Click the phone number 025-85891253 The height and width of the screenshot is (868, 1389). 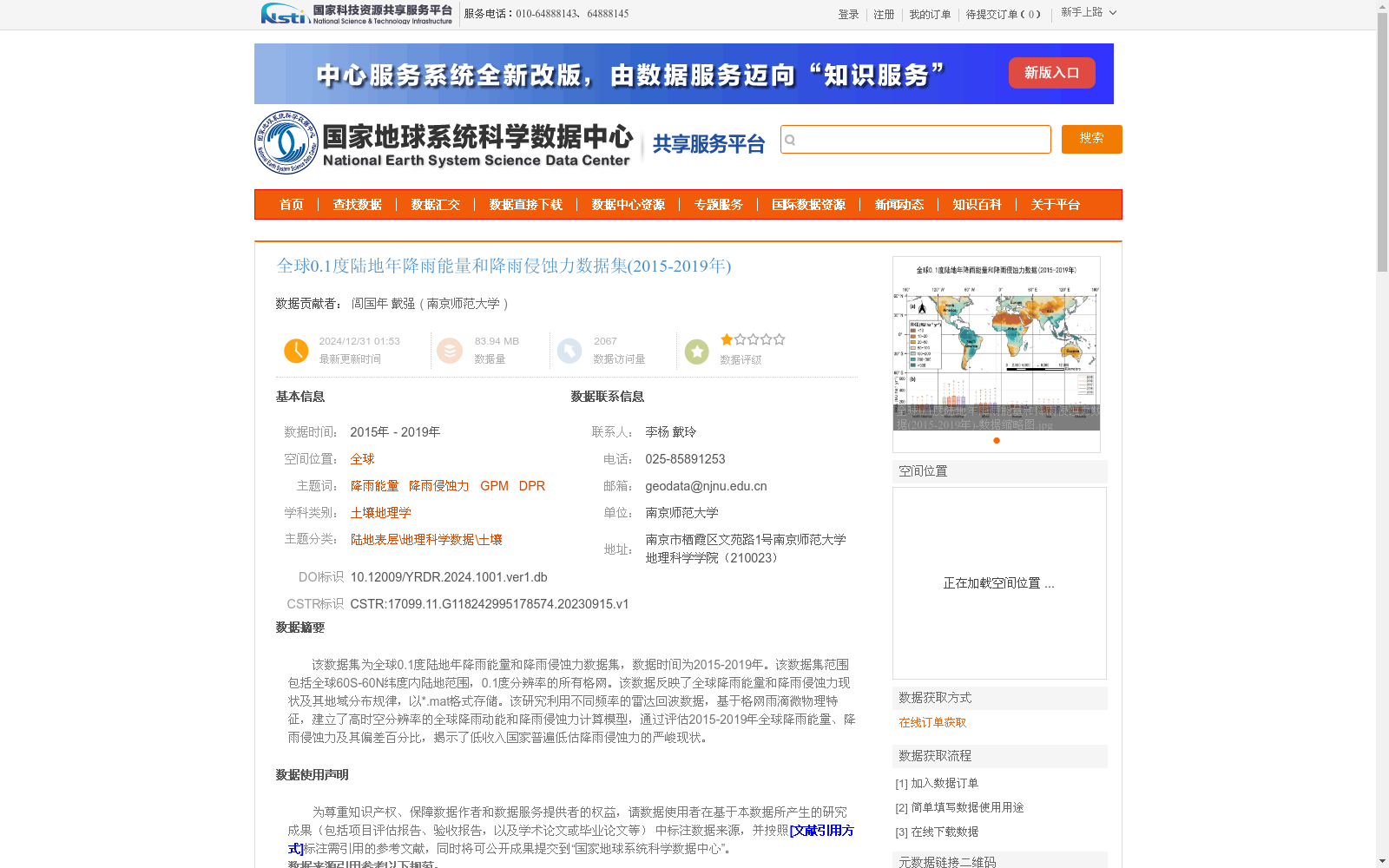[685, 459]
